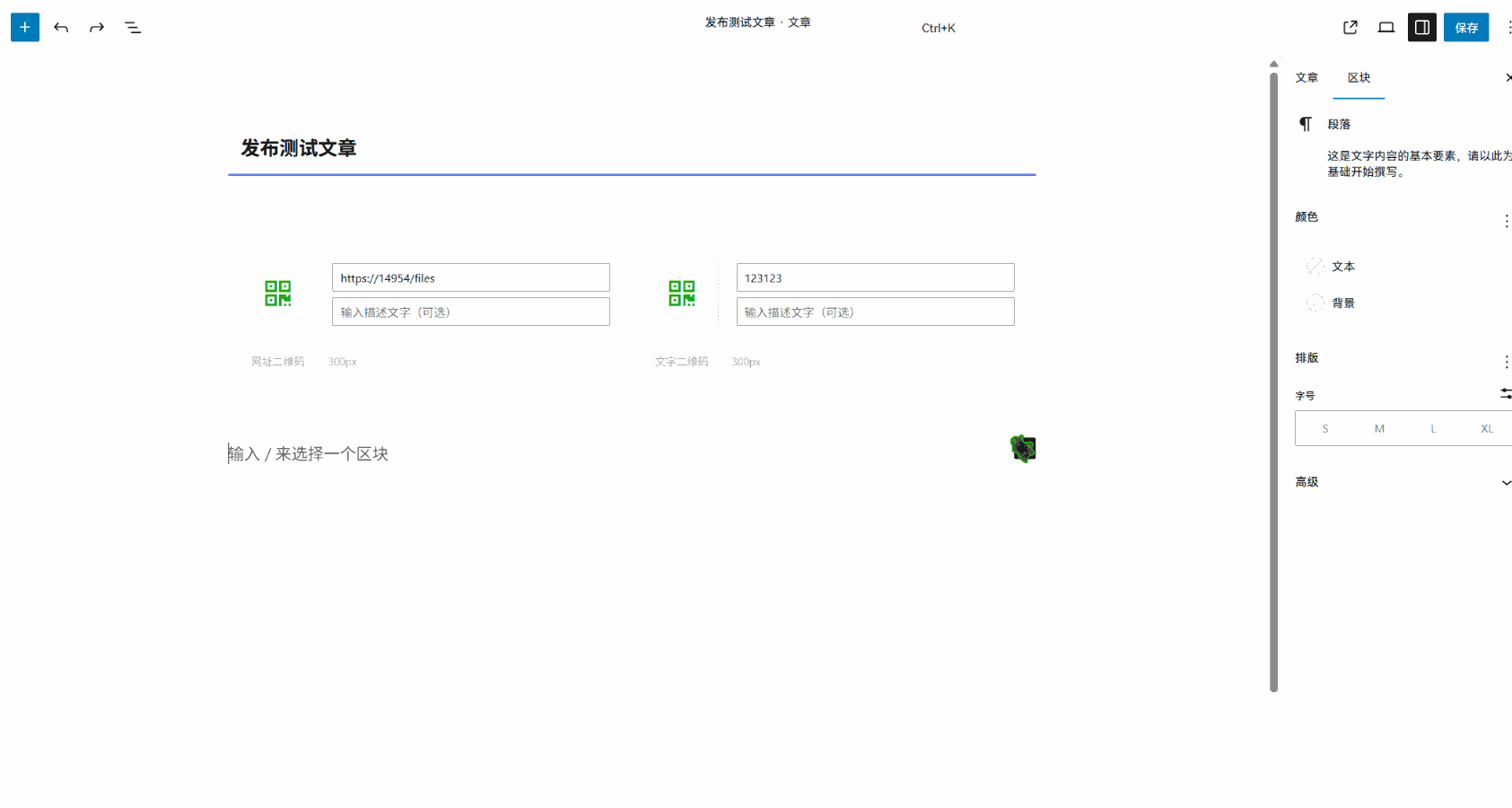Click the 网址二维码 label
The height and width of the screenshot is (808, 1512).
pyautogui.click(x=278, y=362)
